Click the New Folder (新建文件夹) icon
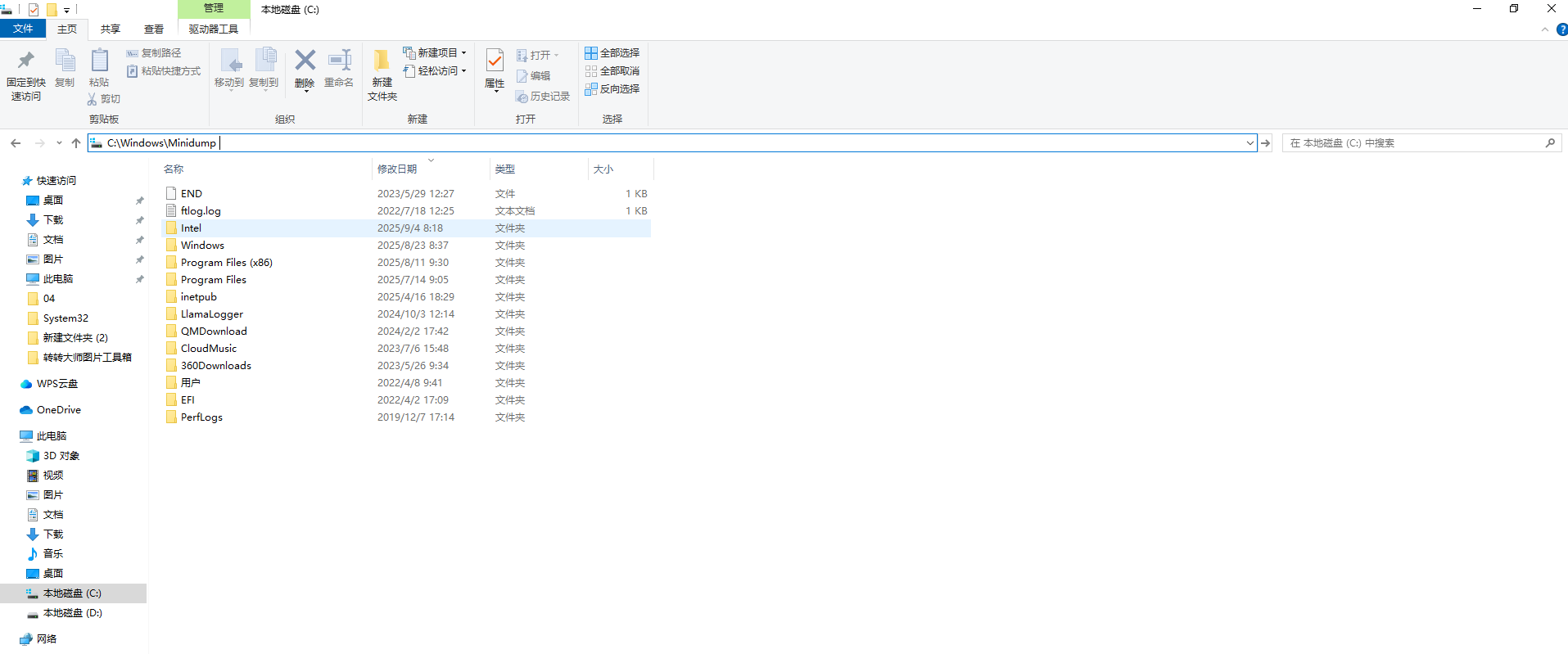 tap(382, 62)
